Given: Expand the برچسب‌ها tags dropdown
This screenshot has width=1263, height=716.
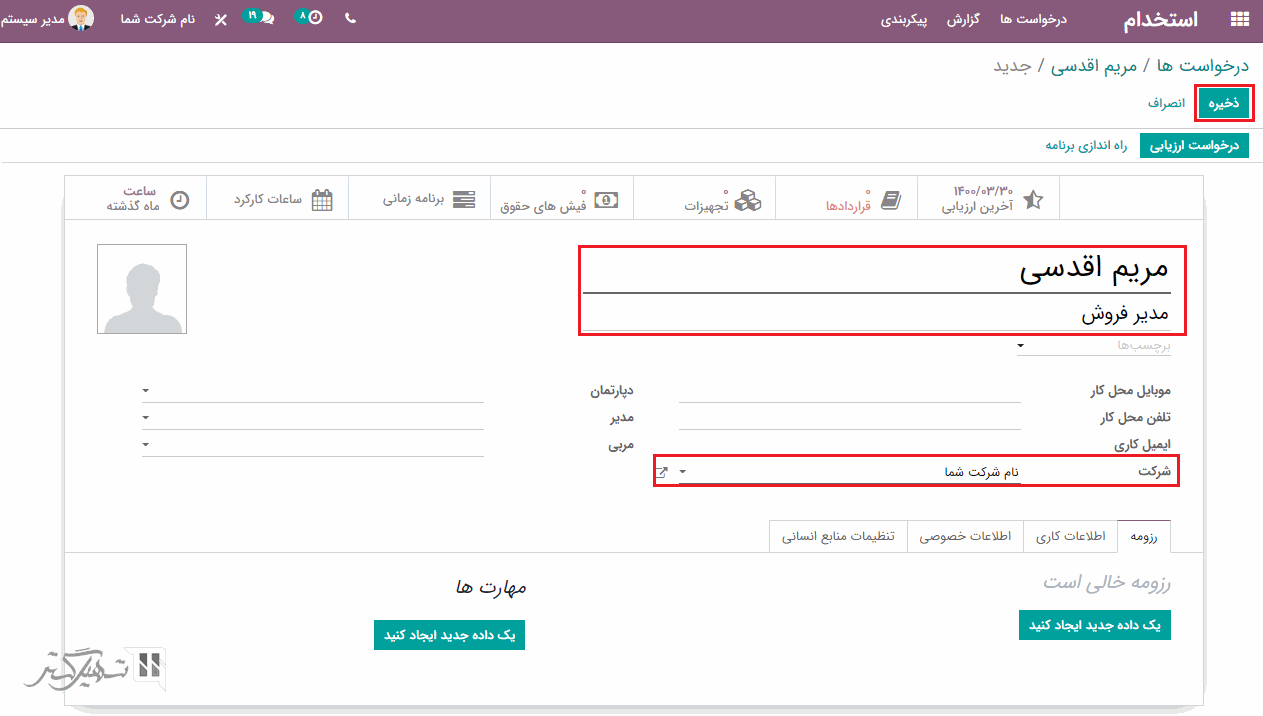Looking at the screenshot, I should (x=1019, y=346).
